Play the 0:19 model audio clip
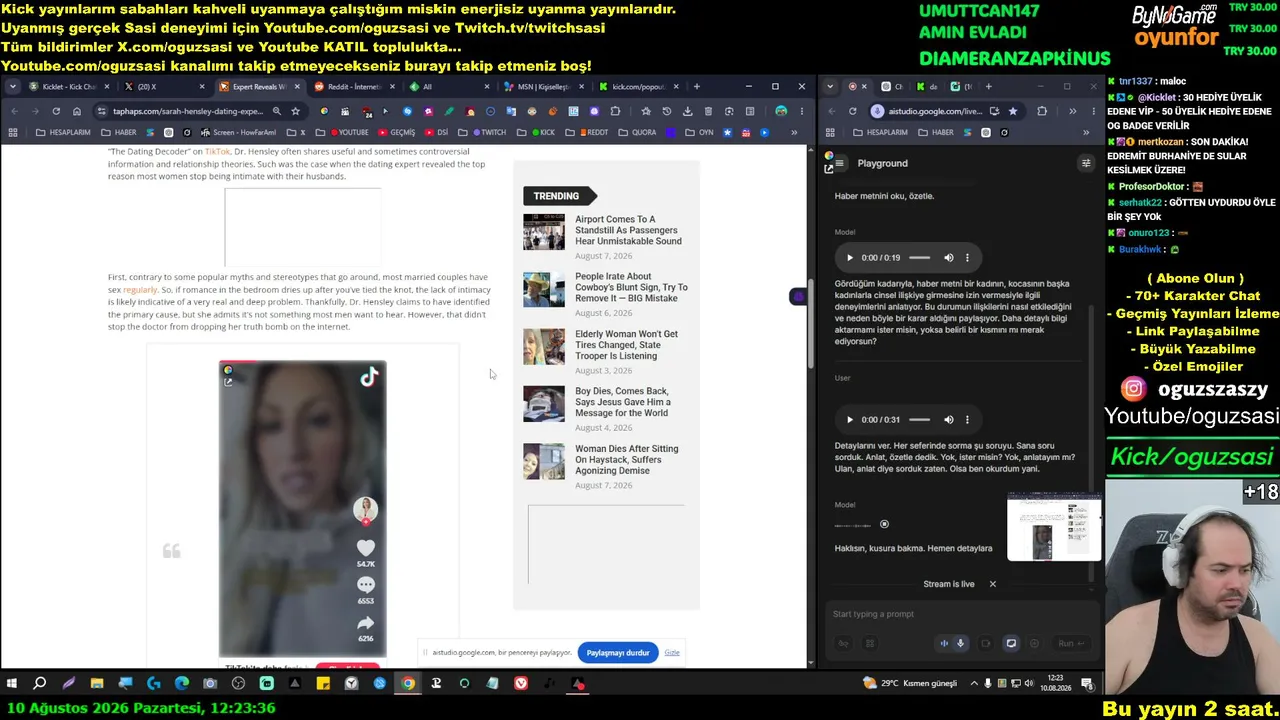The width and height of the screenshot is (1280, 720). tap(850, 258)
